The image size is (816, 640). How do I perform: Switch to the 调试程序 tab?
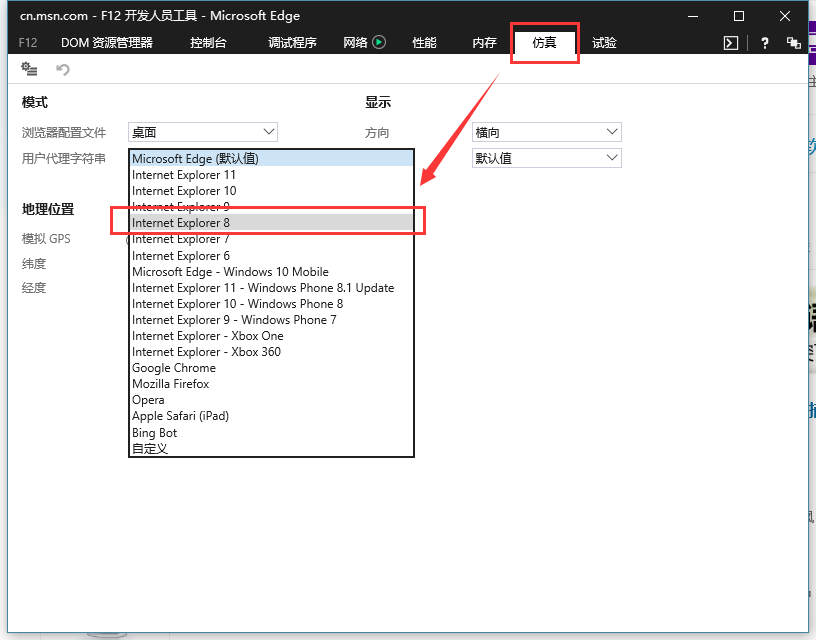(x=292, y=43)
